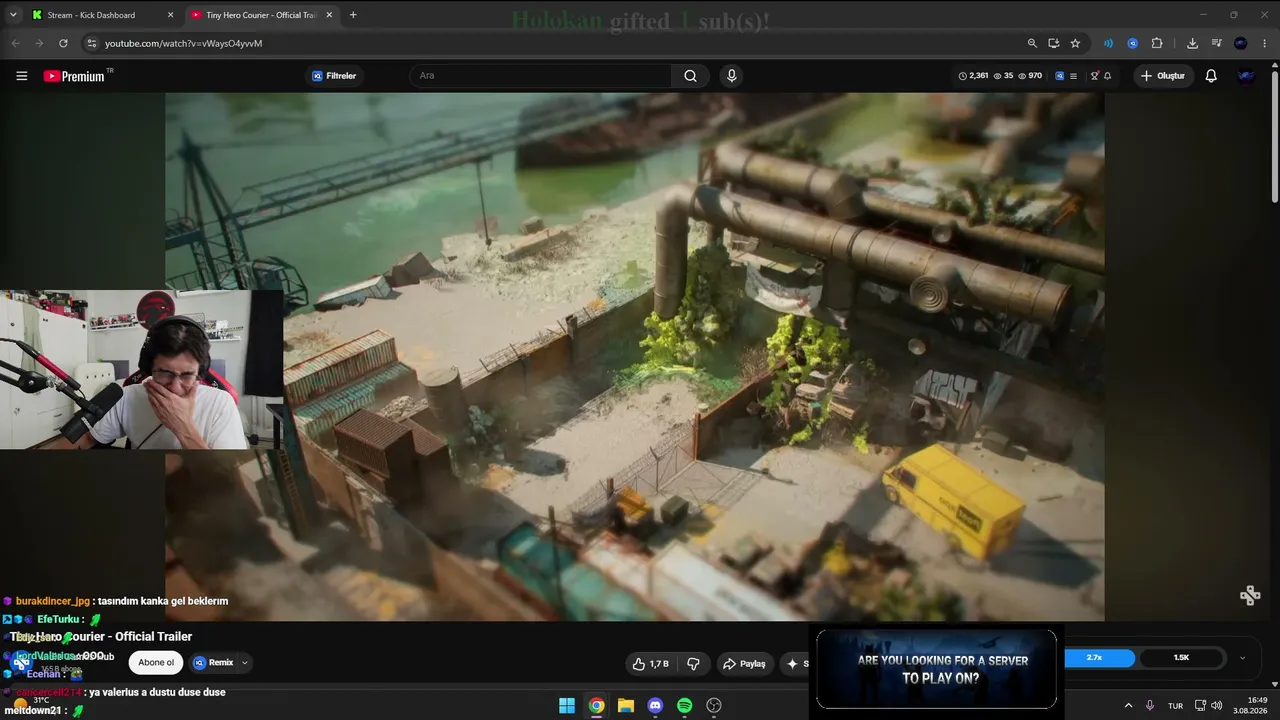Image resolution: width=1280 pixels, height=720 pixels.
Task: Open Spotify from the taskbar
Action: (685, 706)
